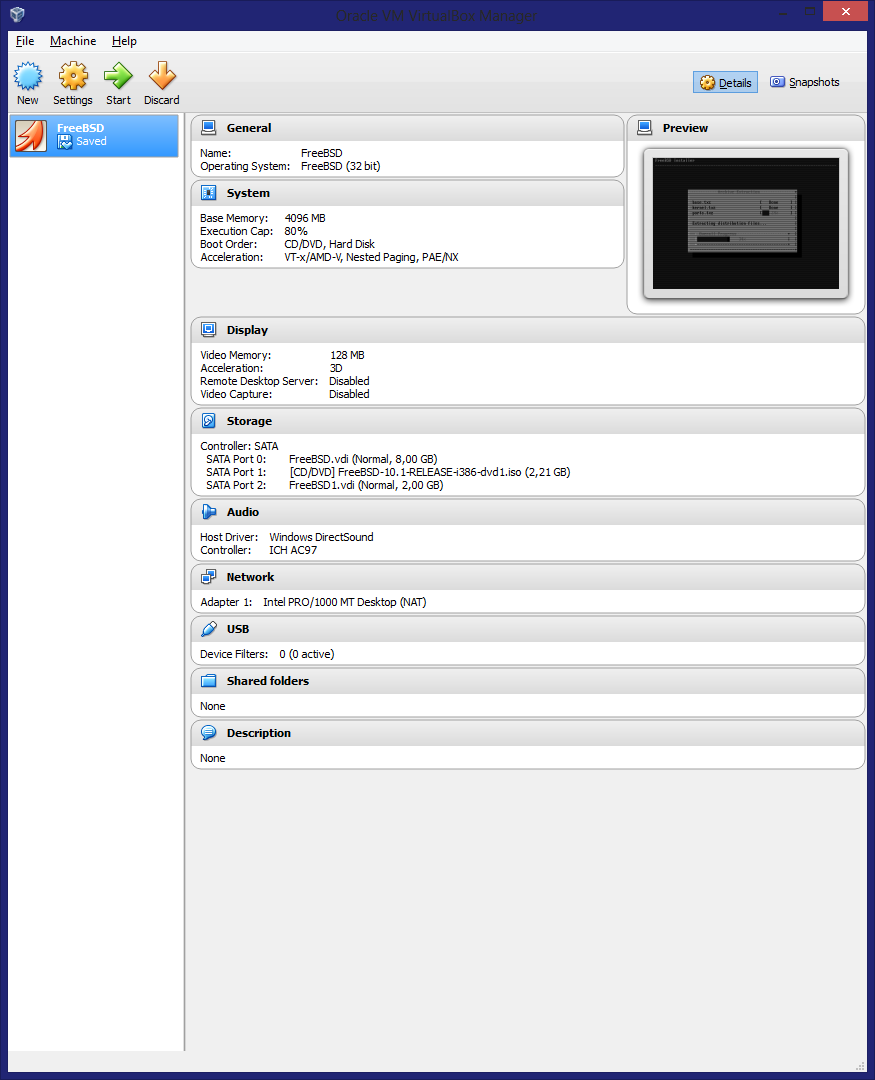Open the File menu
The width and height of the screenshot is (875, 1080).
[x=25, y=41]
